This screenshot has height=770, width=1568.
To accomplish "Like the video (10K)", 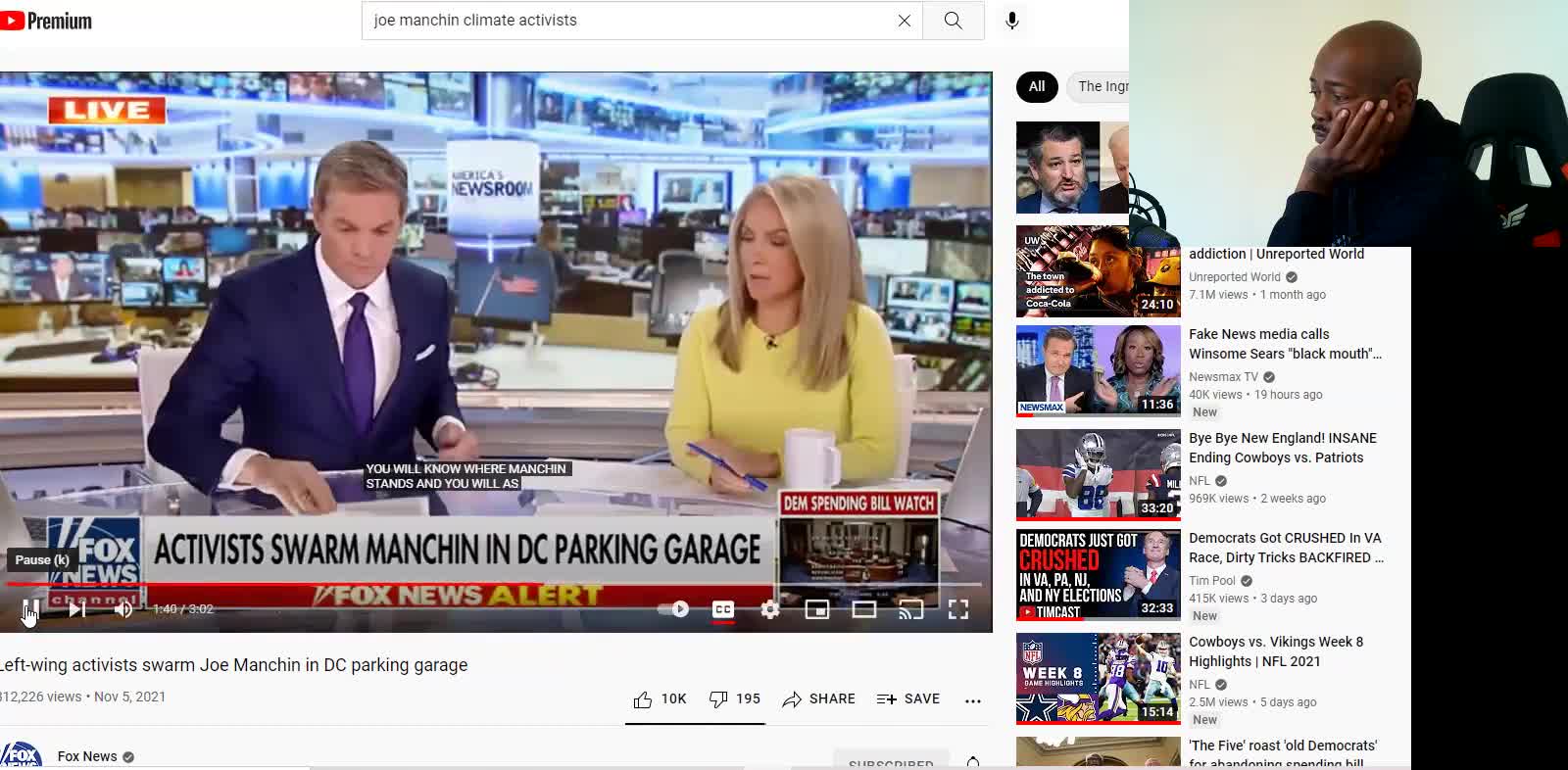I will 660,699.
